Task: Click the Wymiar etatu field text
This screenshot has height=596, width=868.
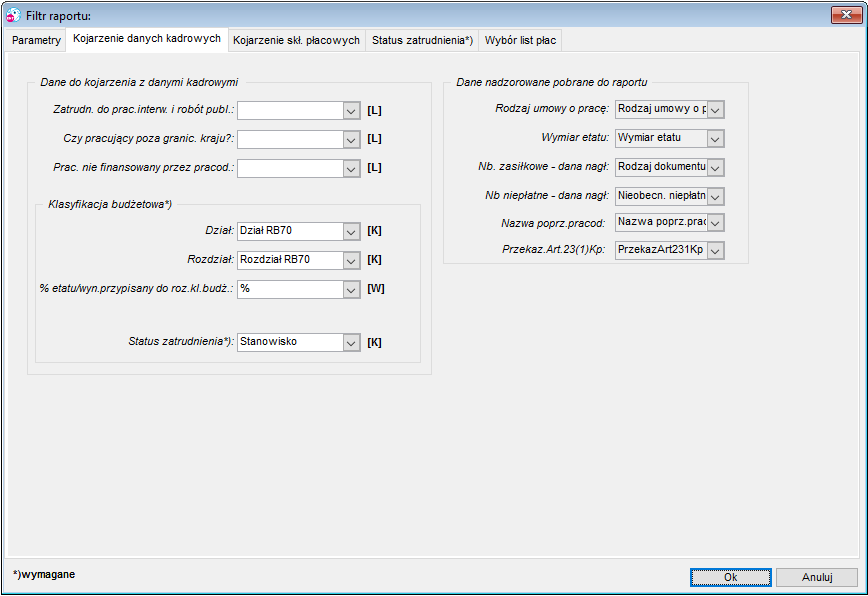Action: [649, 137]
